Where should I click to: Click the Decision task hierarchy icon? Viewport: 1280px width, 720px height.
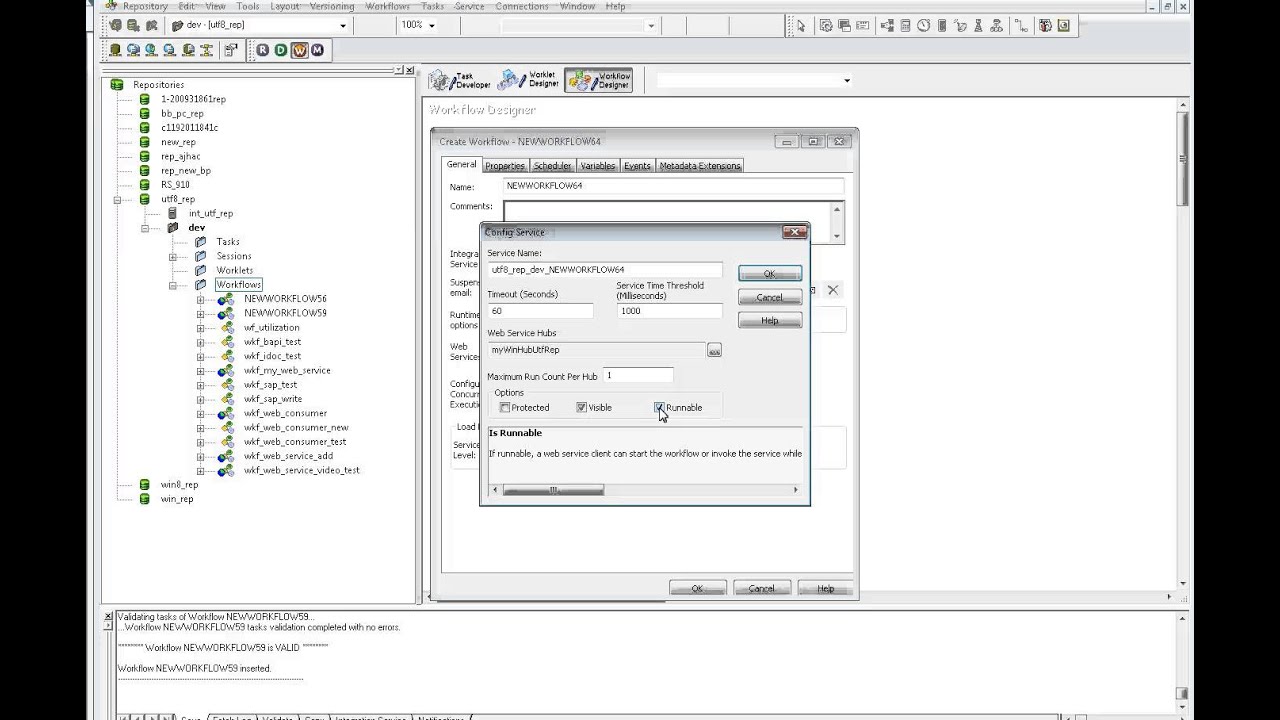coord(996,26)
